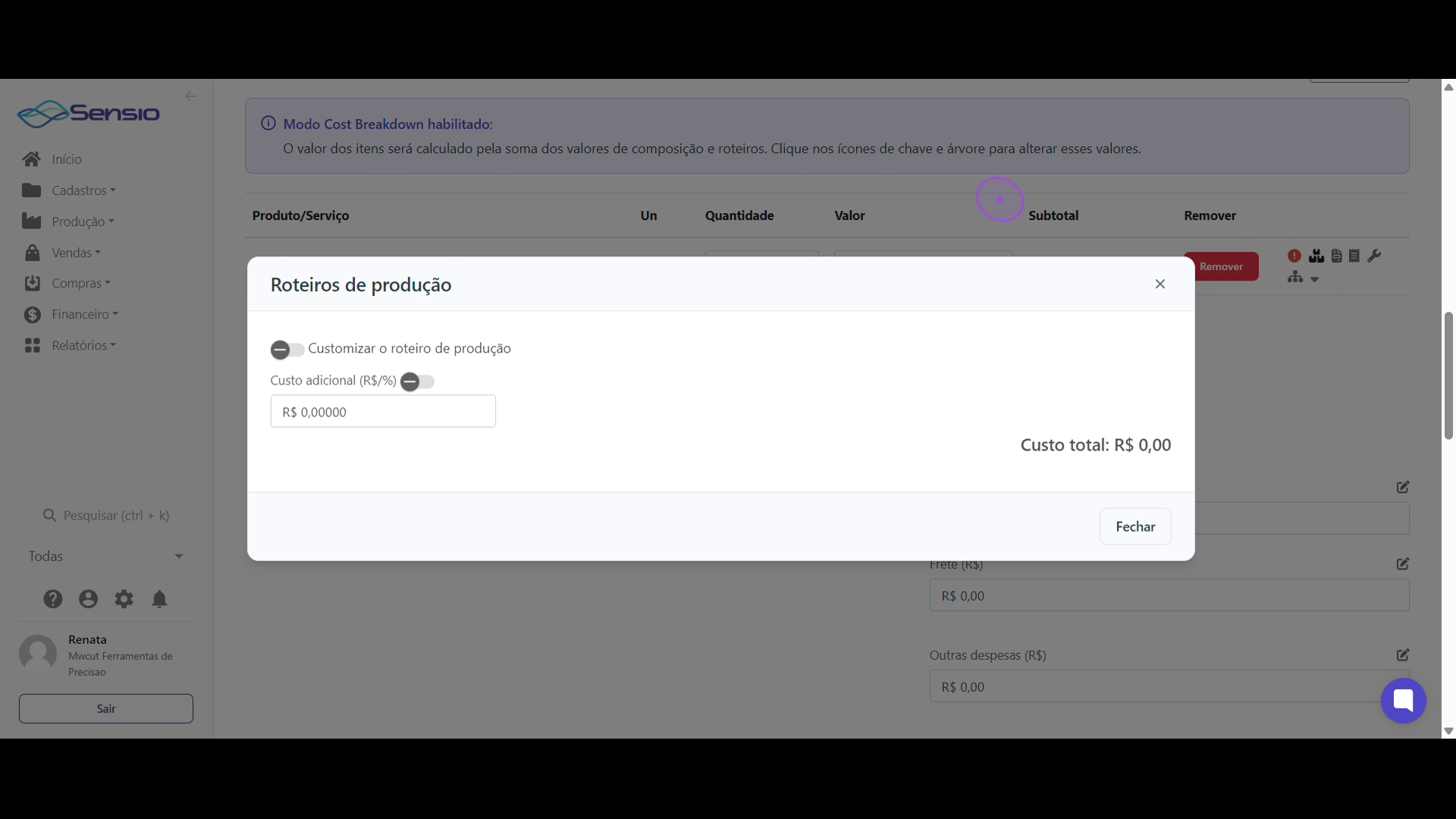Expand the Cadastros menu

83,190
